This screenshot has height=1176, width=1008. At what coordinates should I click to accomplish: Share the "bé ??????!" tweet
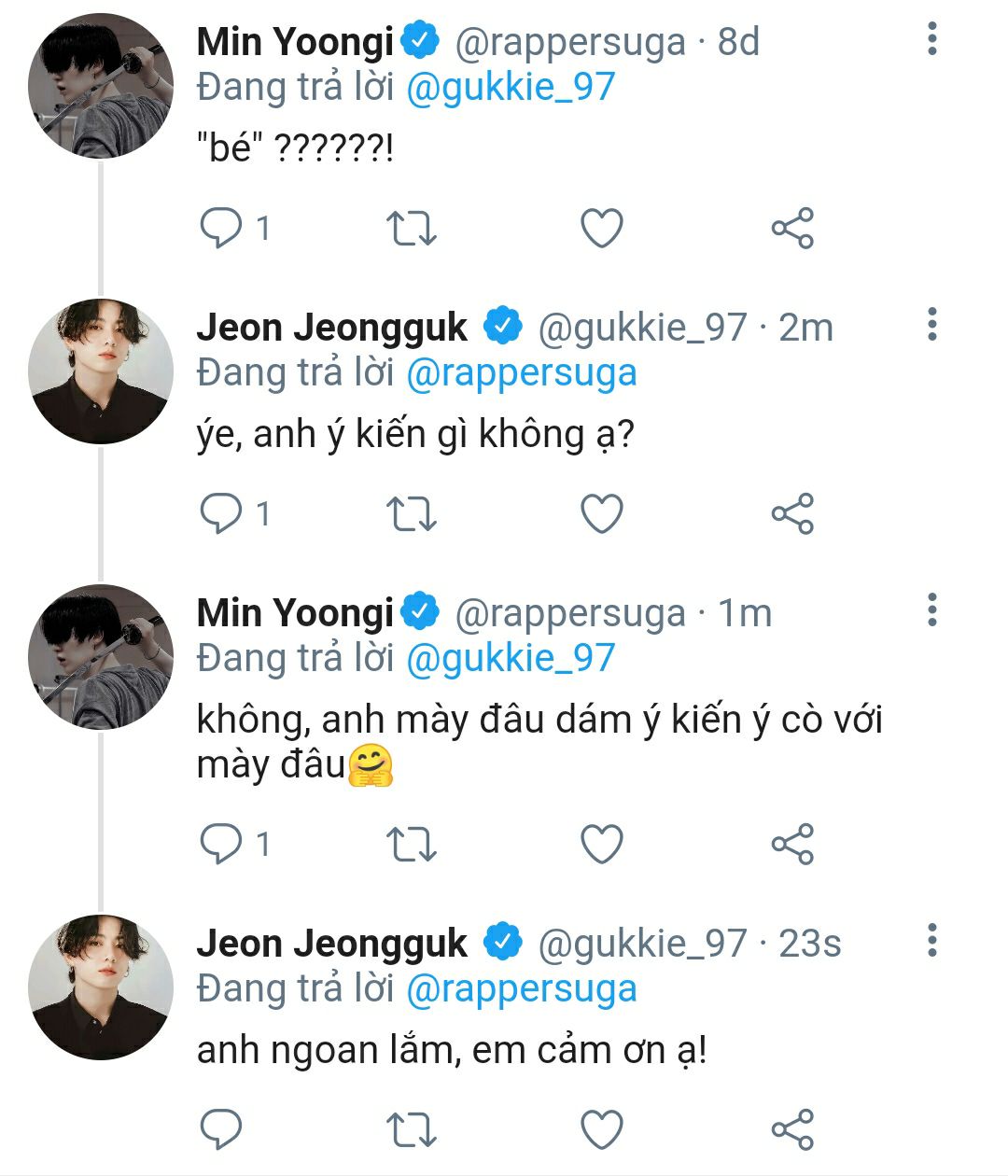[x=792, y=228]
